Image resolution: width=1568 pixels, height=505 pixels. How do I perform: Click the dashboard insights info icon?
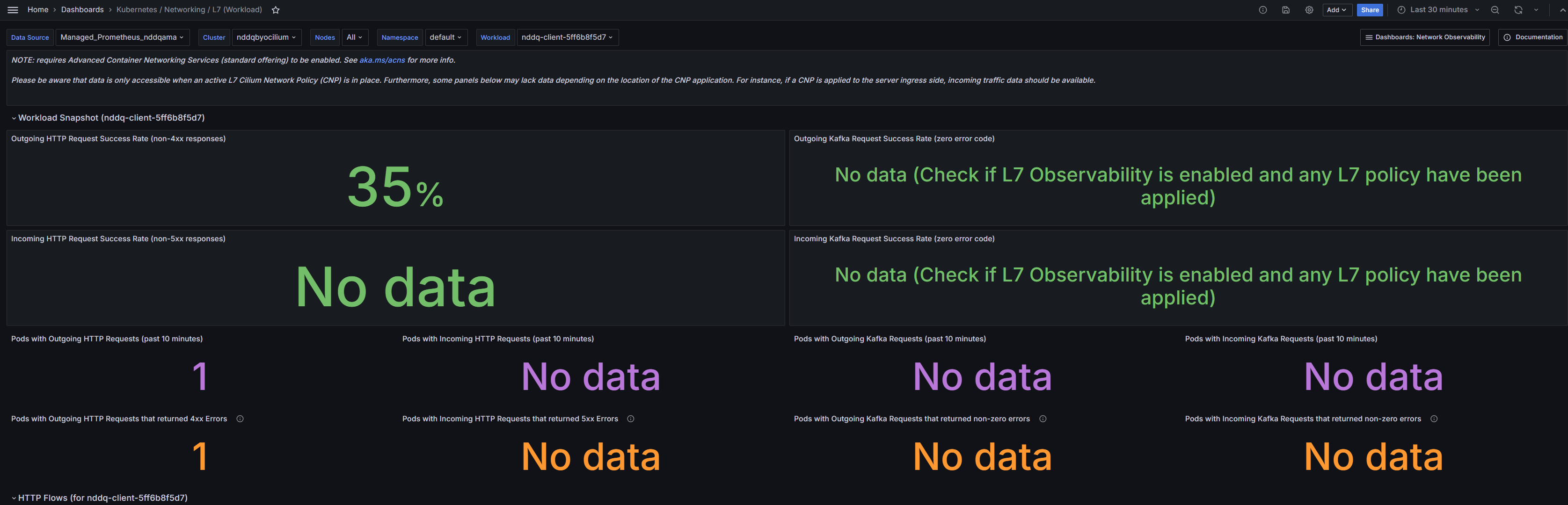tap(1263, 10)
